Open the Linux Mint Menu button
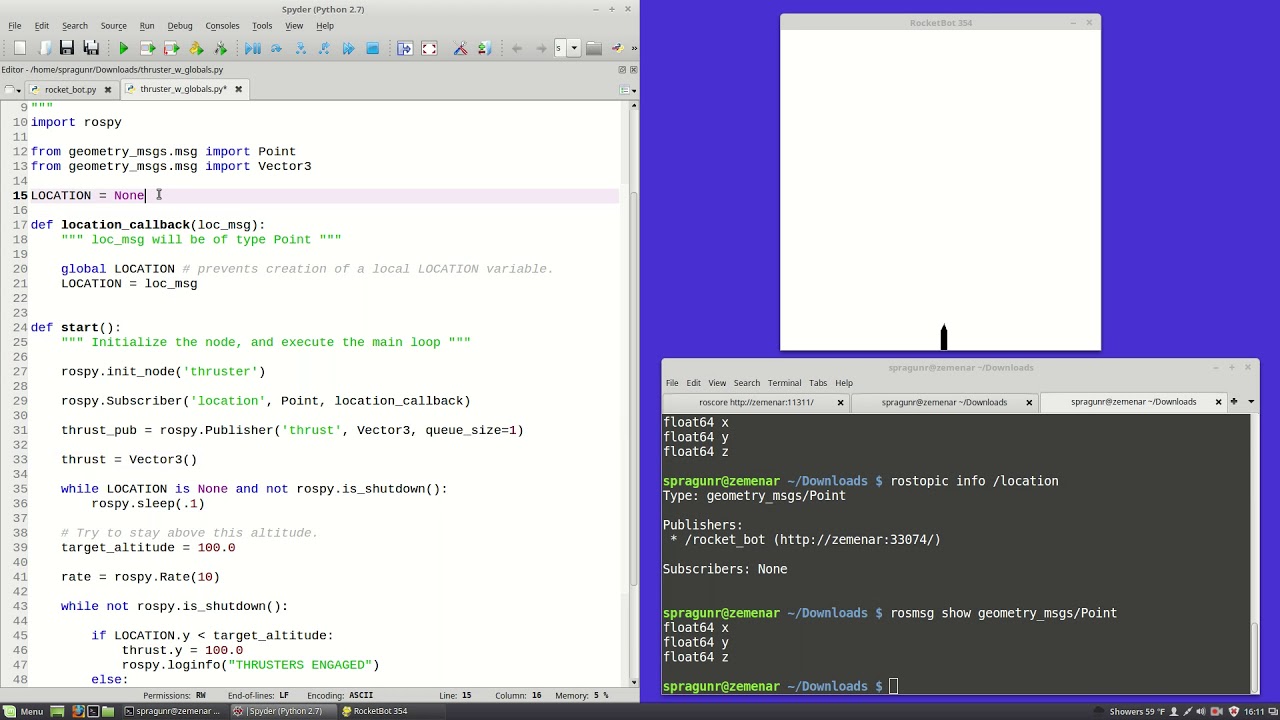 click(24, 711)
